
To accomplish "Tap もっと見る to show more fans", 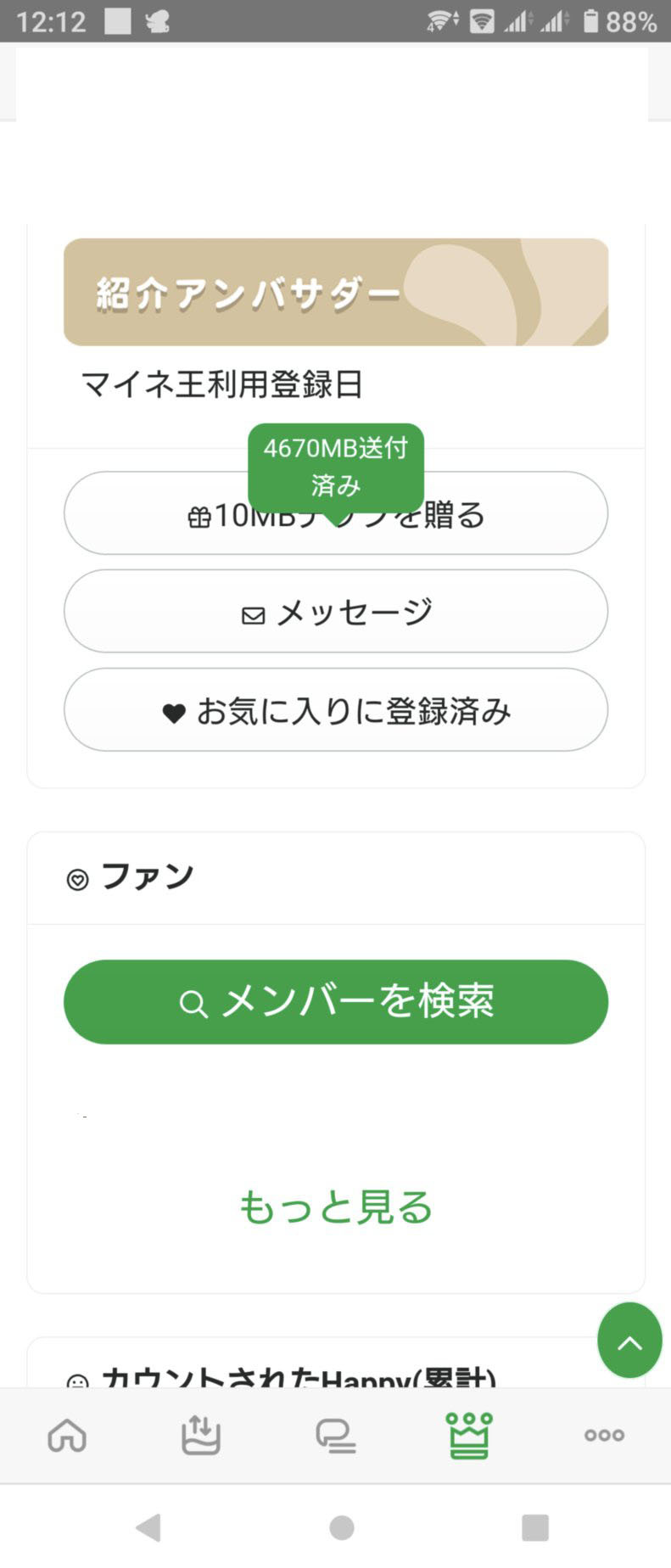I will click(x=336, y=1207).
